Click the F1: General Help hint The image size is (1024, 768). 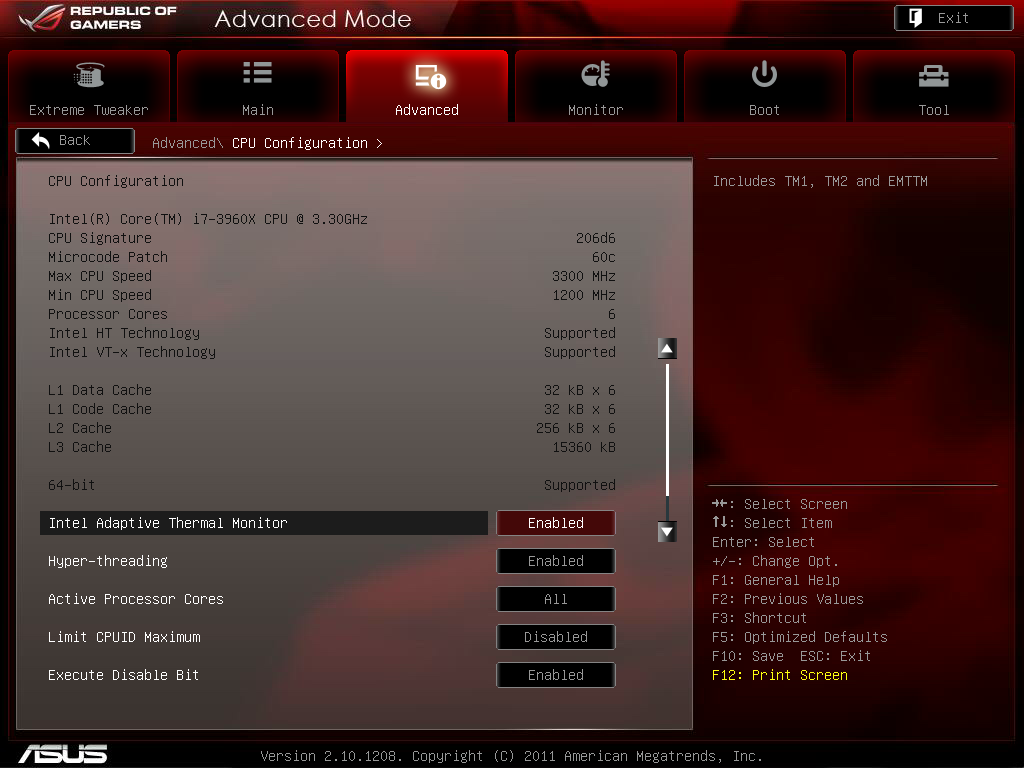coord(776,580)
